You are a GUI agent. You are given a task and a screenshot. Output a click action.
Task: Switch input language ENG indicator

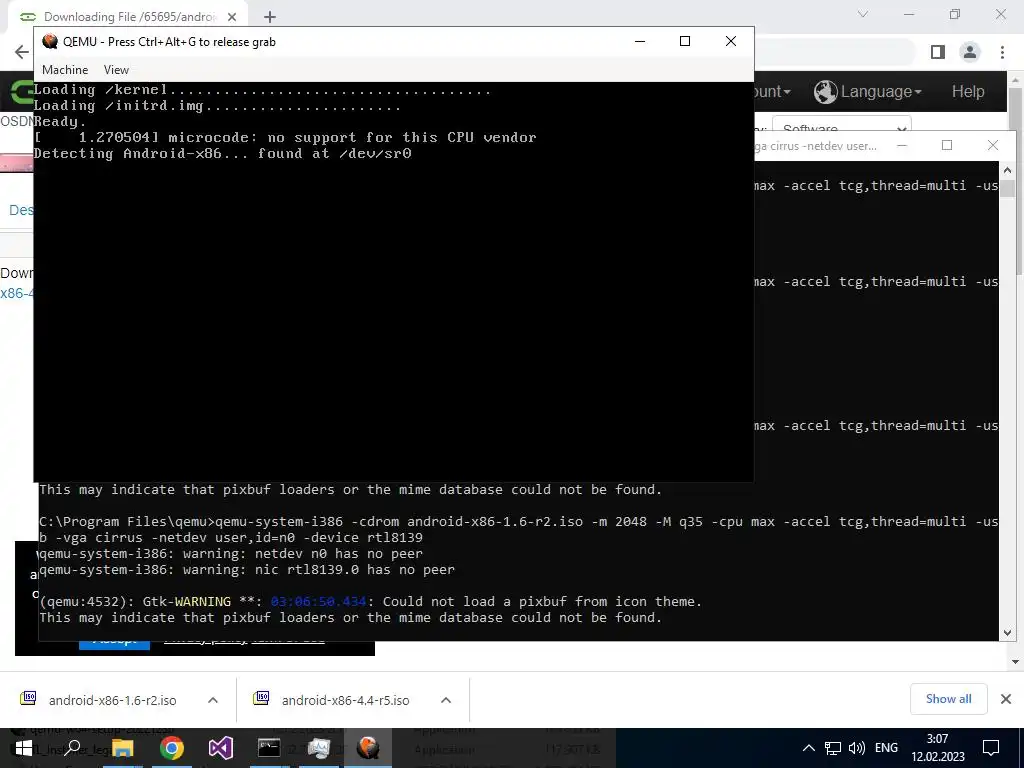point(886,748)
